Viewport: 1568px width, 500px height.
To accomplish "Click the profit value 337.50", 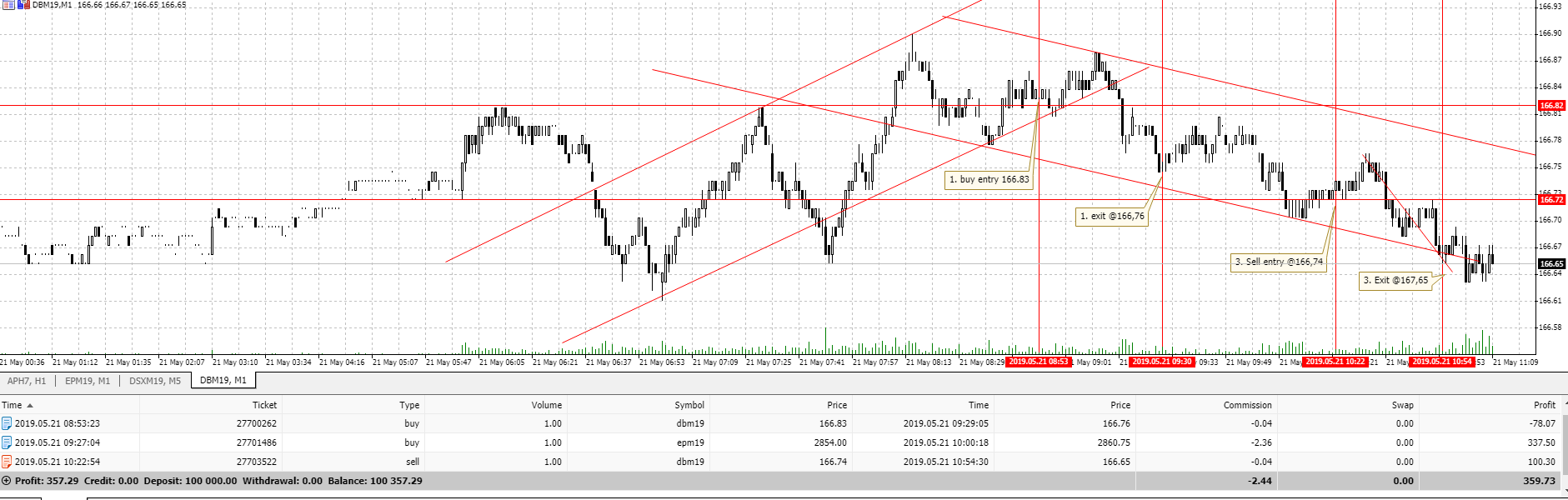I will coord(1541,442).
